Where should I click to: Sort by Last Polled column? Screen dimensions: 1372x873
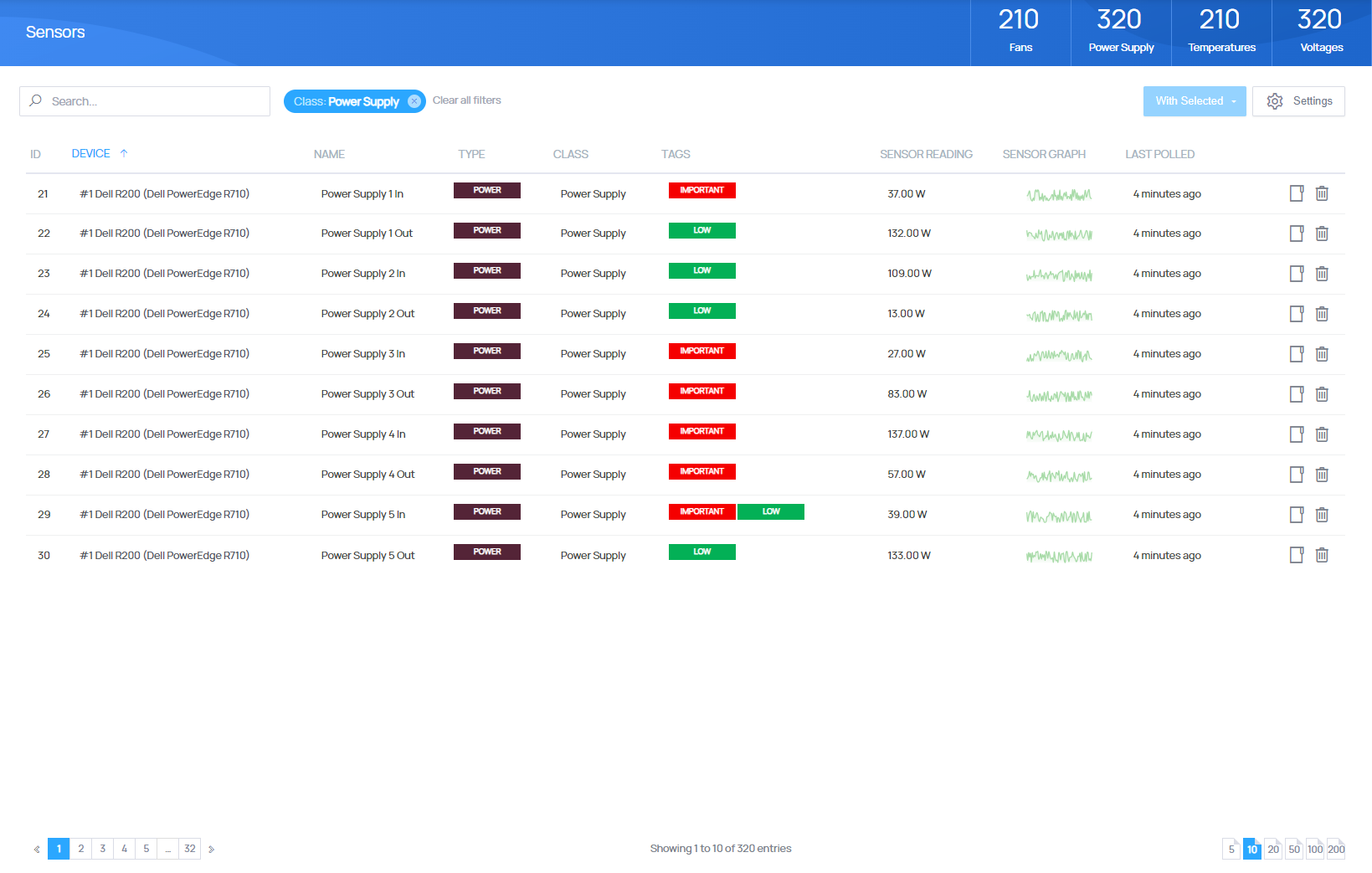(x=1159, y=154)
